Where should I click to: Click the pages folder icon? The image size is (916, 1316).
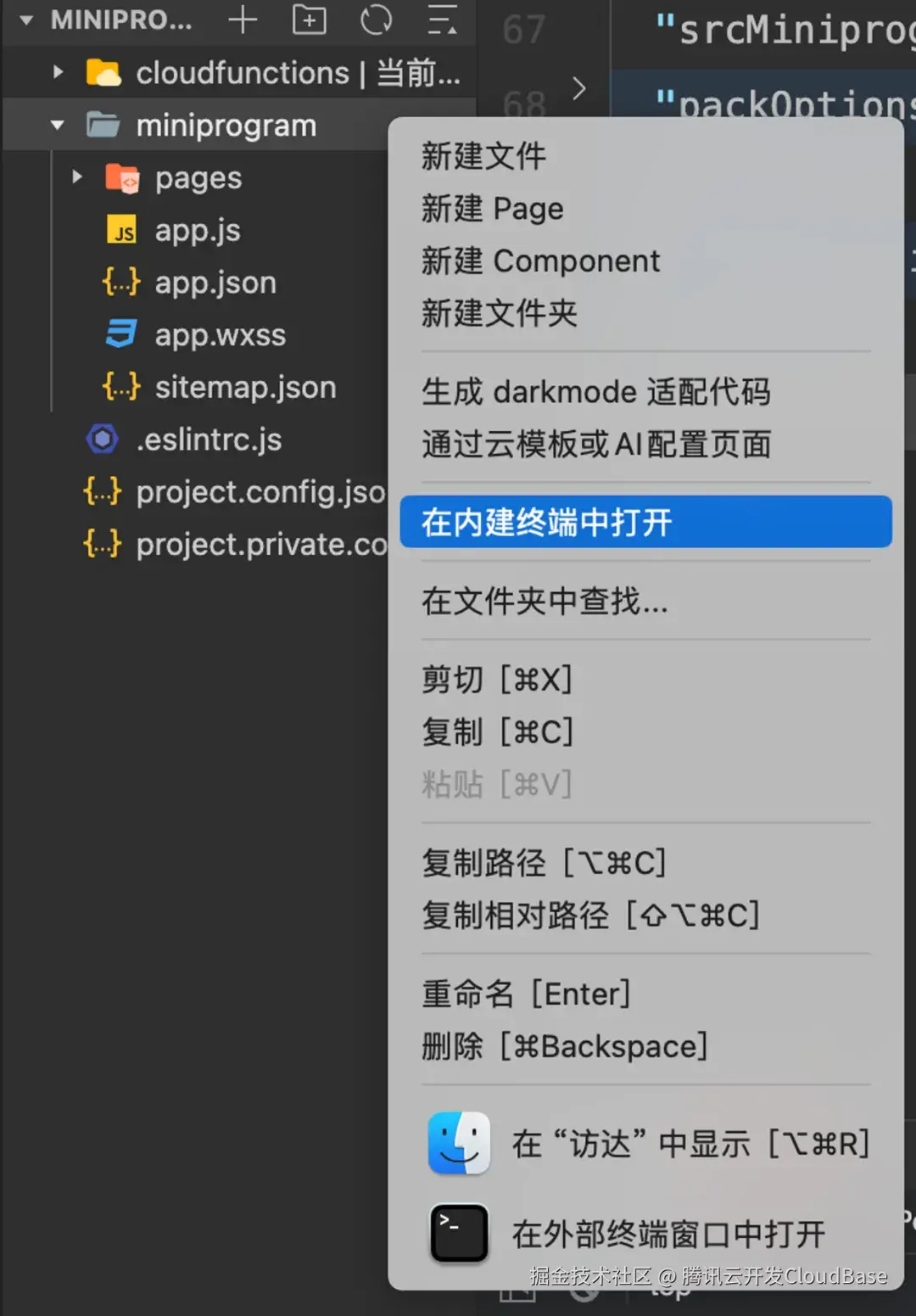[123, 178]
